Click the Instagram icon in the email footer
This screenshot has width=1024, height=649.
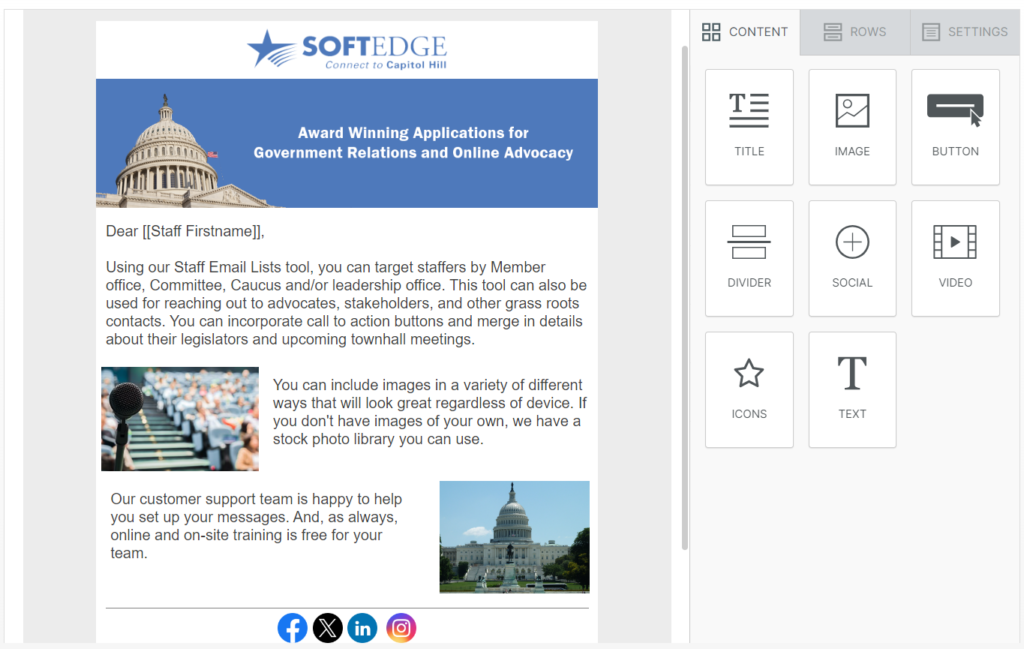401,628
